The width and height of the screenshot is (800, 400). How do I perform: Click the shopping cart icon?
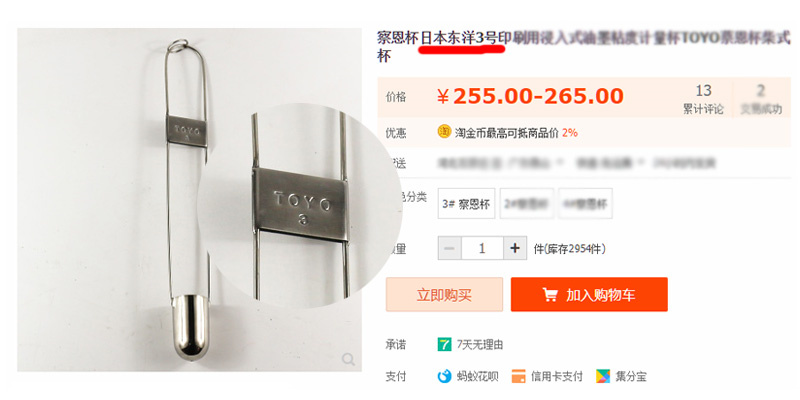tap(549, 294)
